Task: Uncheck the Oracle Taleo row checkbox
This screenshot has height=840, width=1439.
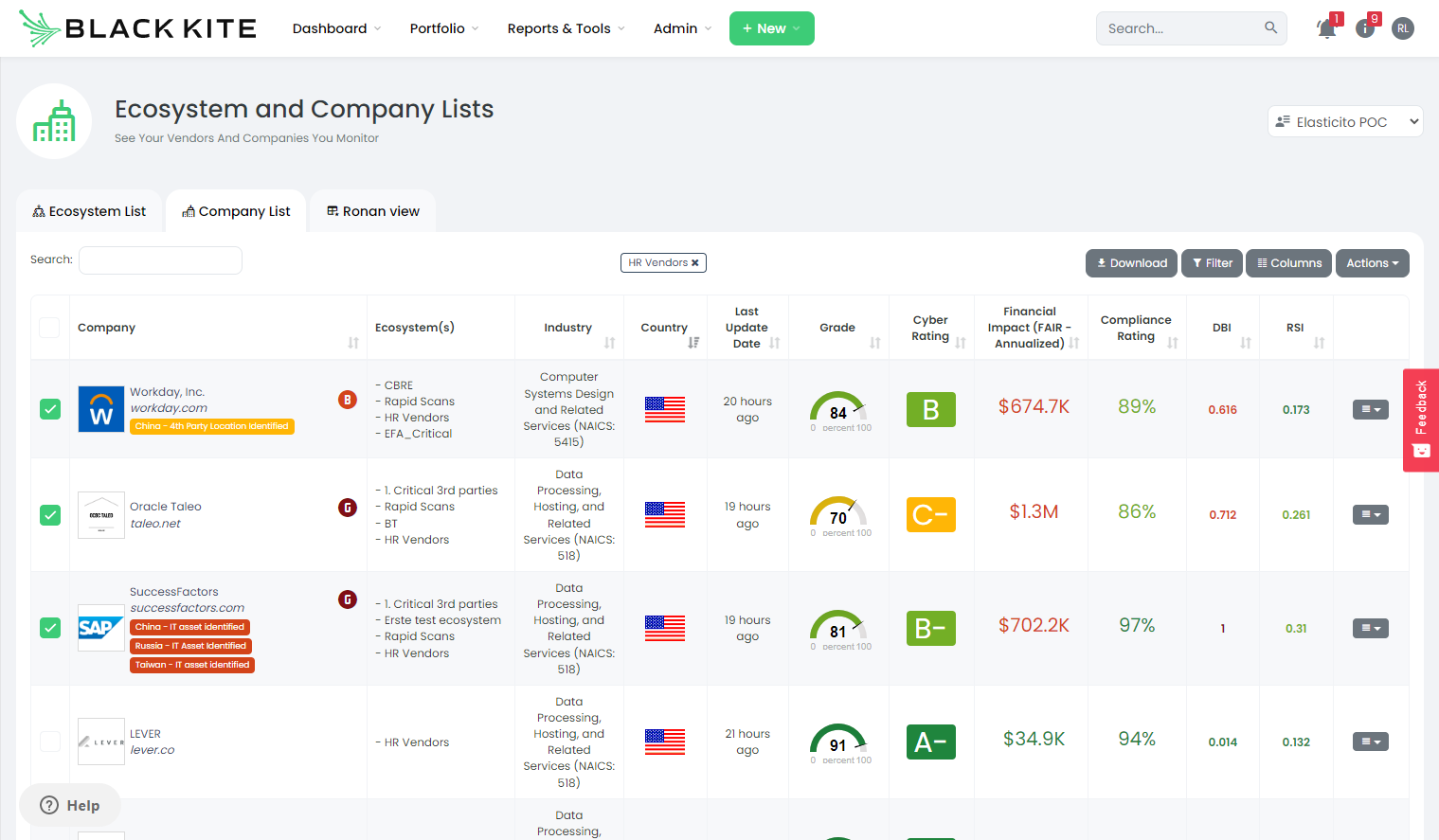Action: [50, 515]
